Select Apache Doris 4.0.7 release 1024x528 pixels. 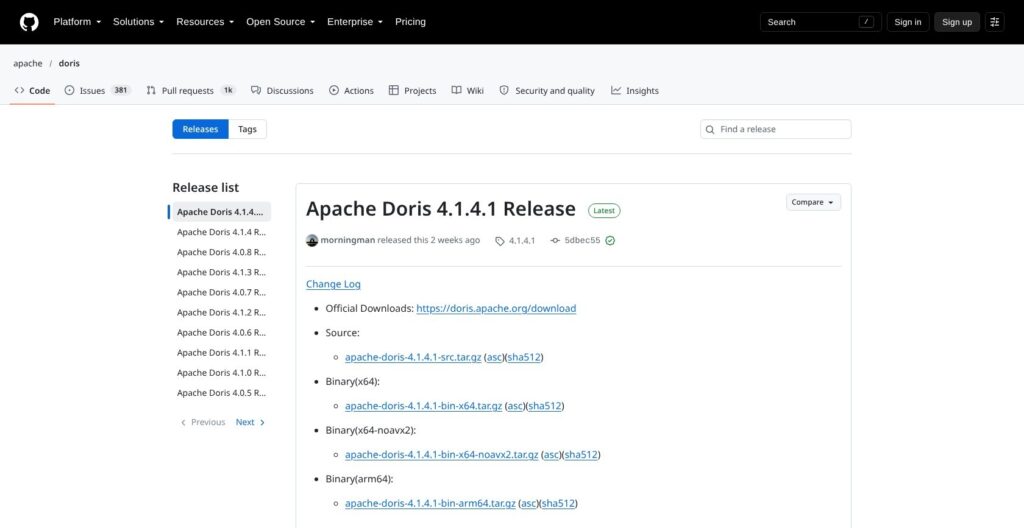pyautogui.click(x=221, y=292)
